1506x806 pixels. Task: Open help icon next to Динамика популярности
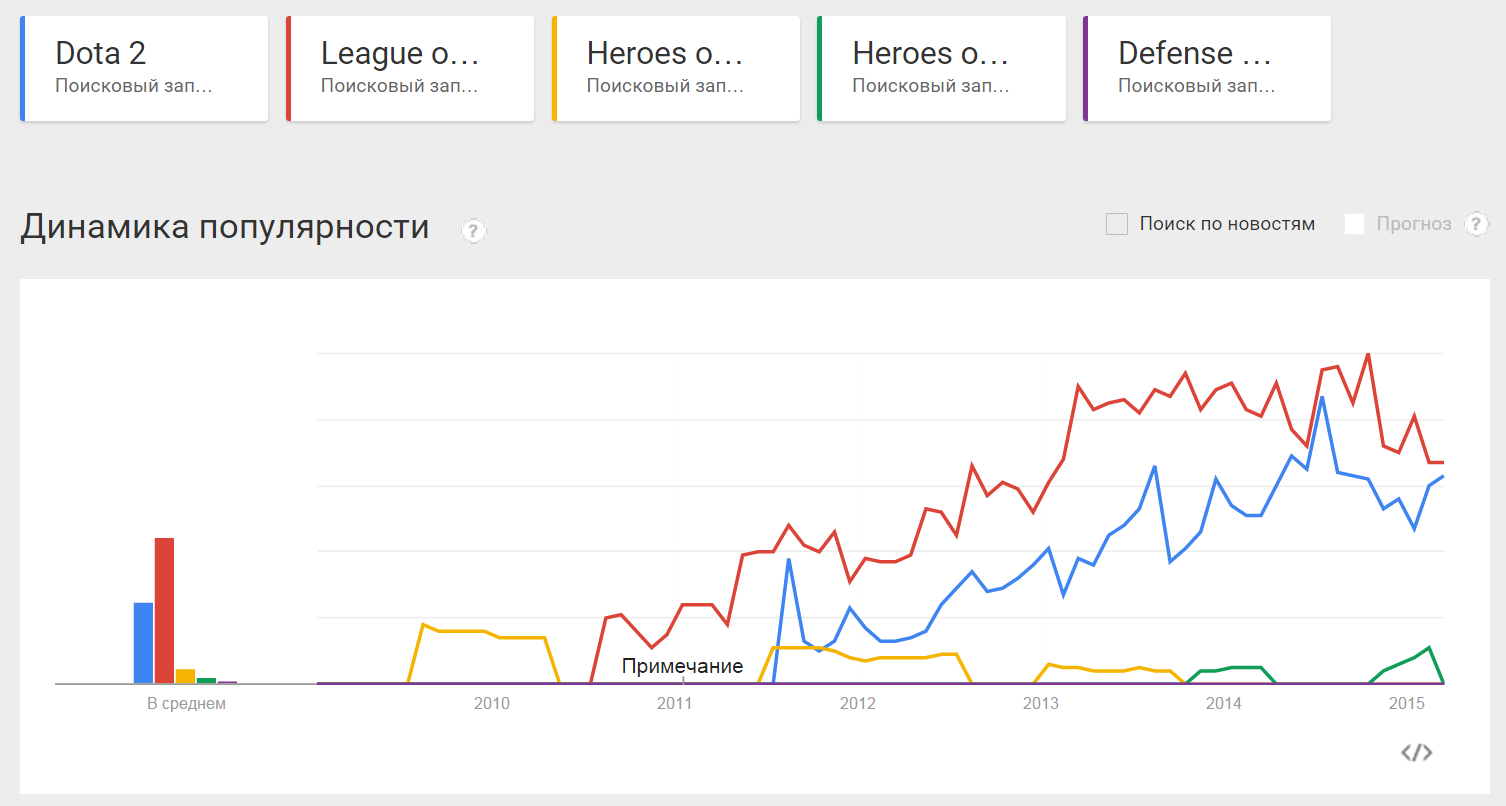click(473, 231)
